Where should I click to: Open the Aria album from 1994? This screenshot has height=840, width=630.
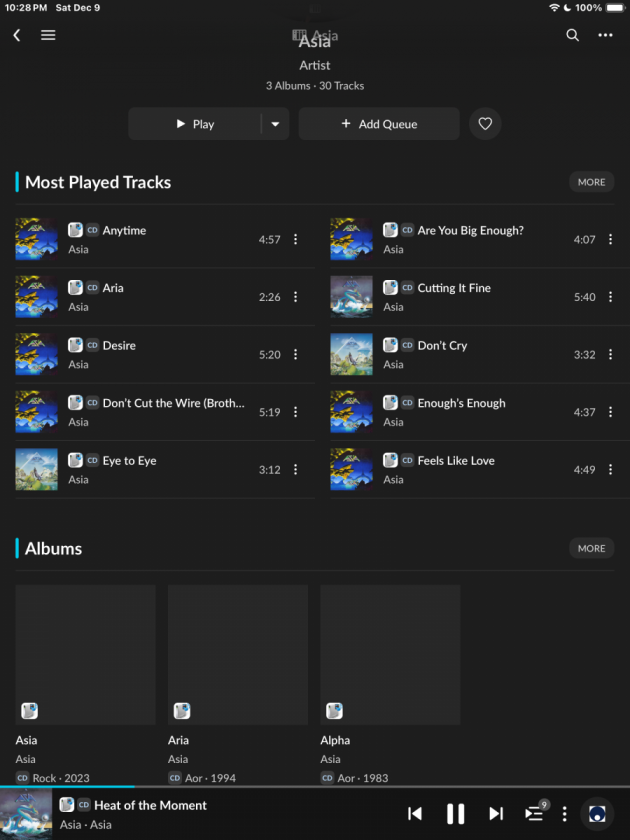(x=238, y=655)
